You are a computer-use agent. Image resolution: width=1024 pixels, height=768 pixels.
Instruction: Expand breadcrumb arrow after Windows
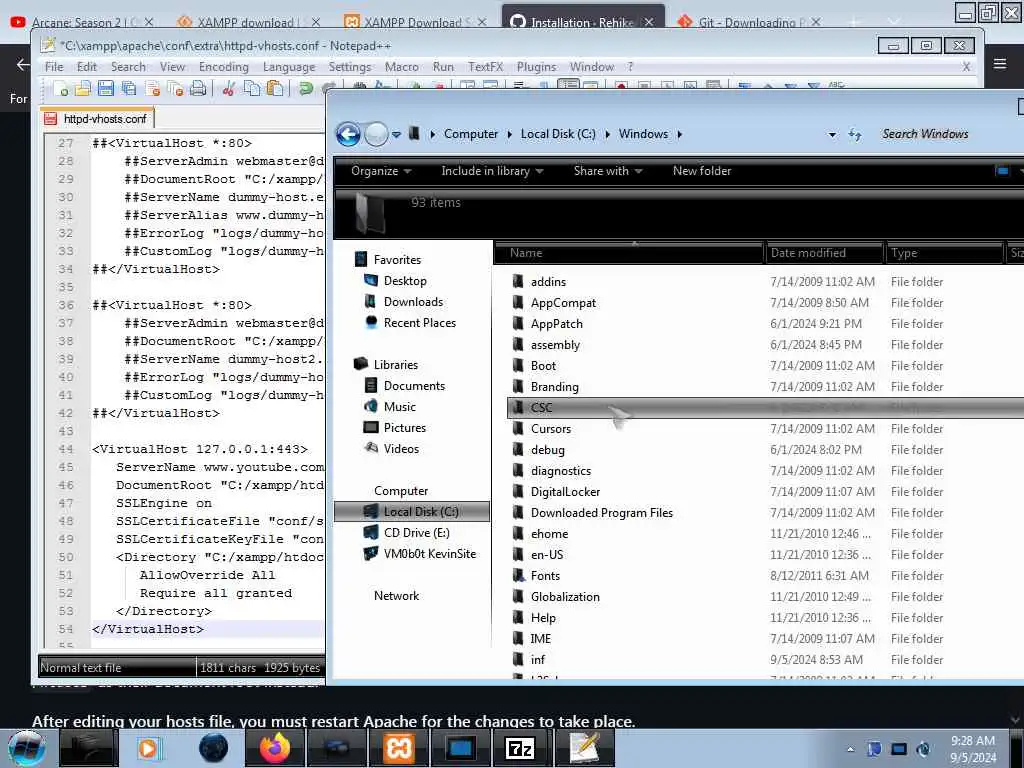click(x=680, y=135)
